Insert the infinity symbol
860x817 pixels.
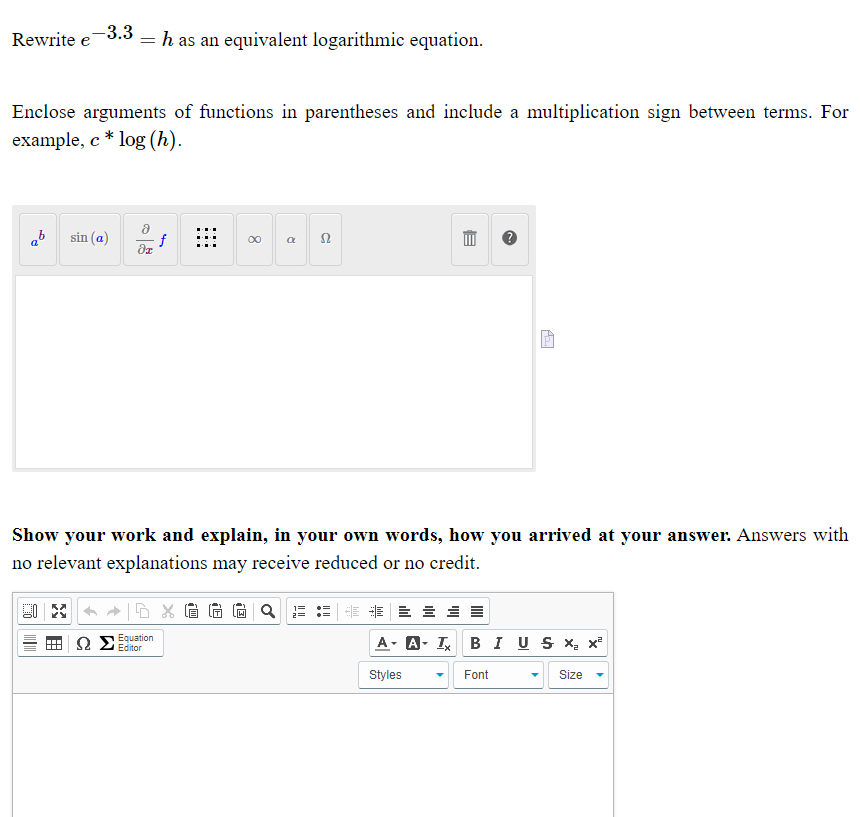click(x=254, y=239)
